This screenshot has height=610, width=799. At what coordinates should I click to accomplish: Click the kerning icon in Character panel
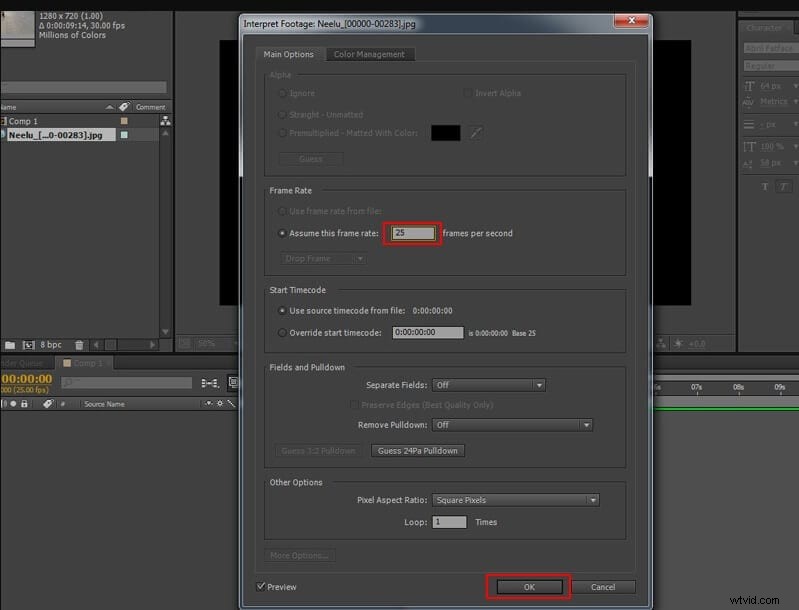click(748, 102)
